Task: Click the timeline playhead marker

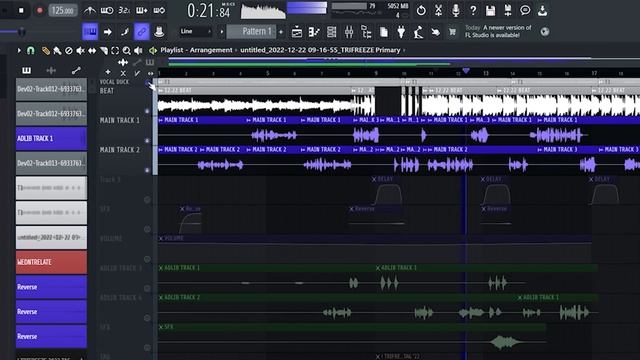Action: (x=466, y=71)
